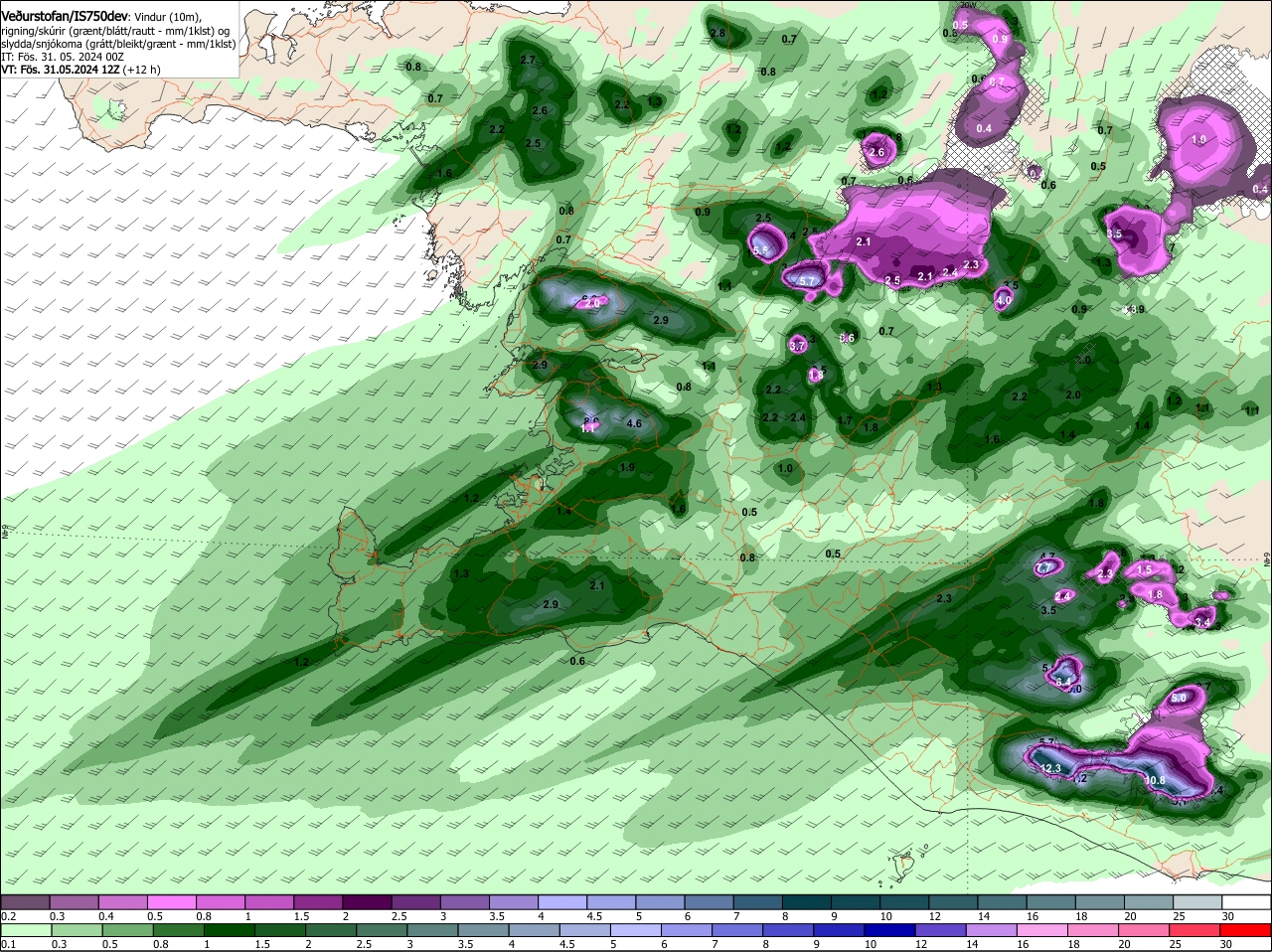Select the 'slydda/snjókoma (grátt/bleikt/grænt' caption line
Viewport: 1272px width, 952px height.
tap(118, 44)
